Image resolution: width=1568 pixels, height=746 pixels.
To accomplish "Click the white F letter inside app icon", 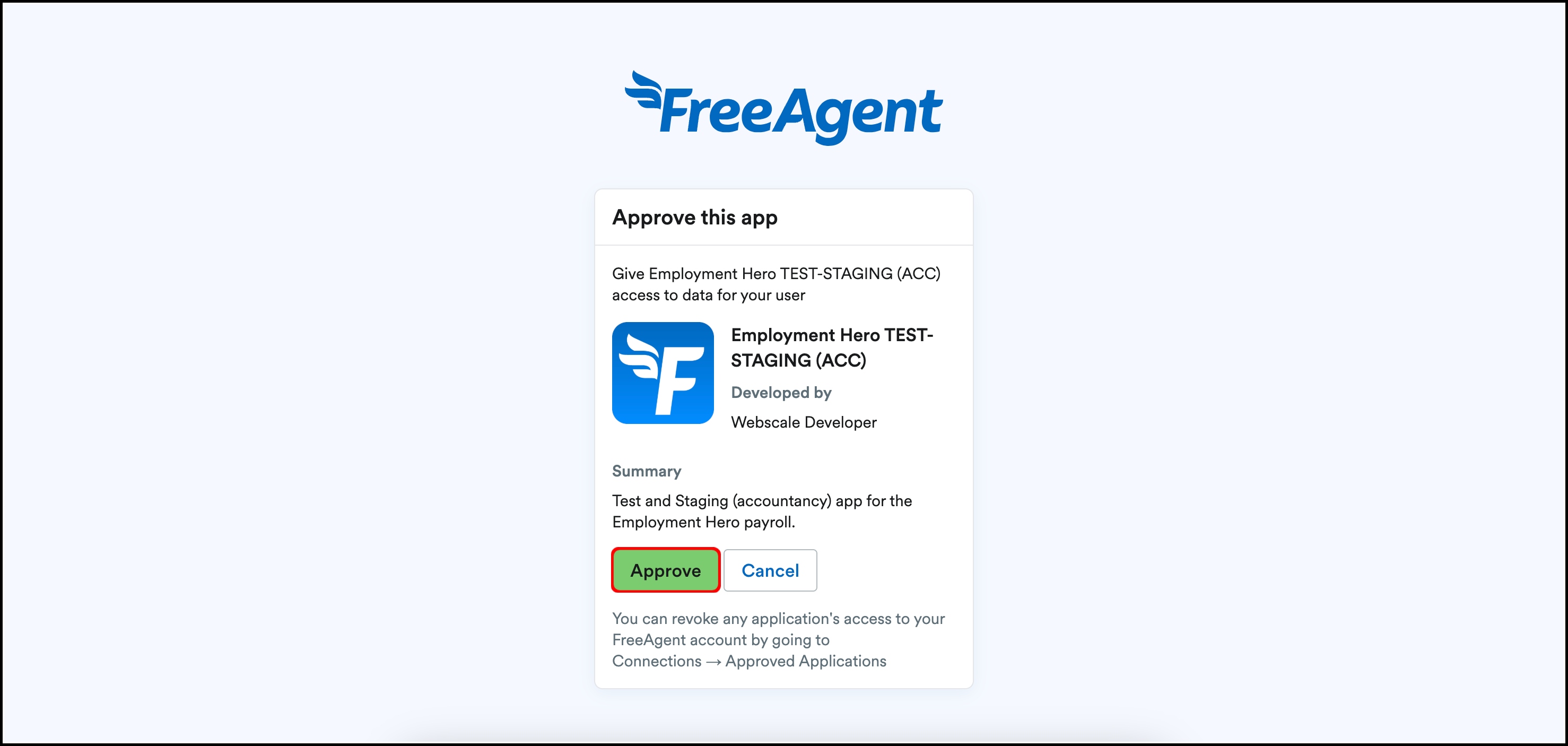I will click(678, 380).
